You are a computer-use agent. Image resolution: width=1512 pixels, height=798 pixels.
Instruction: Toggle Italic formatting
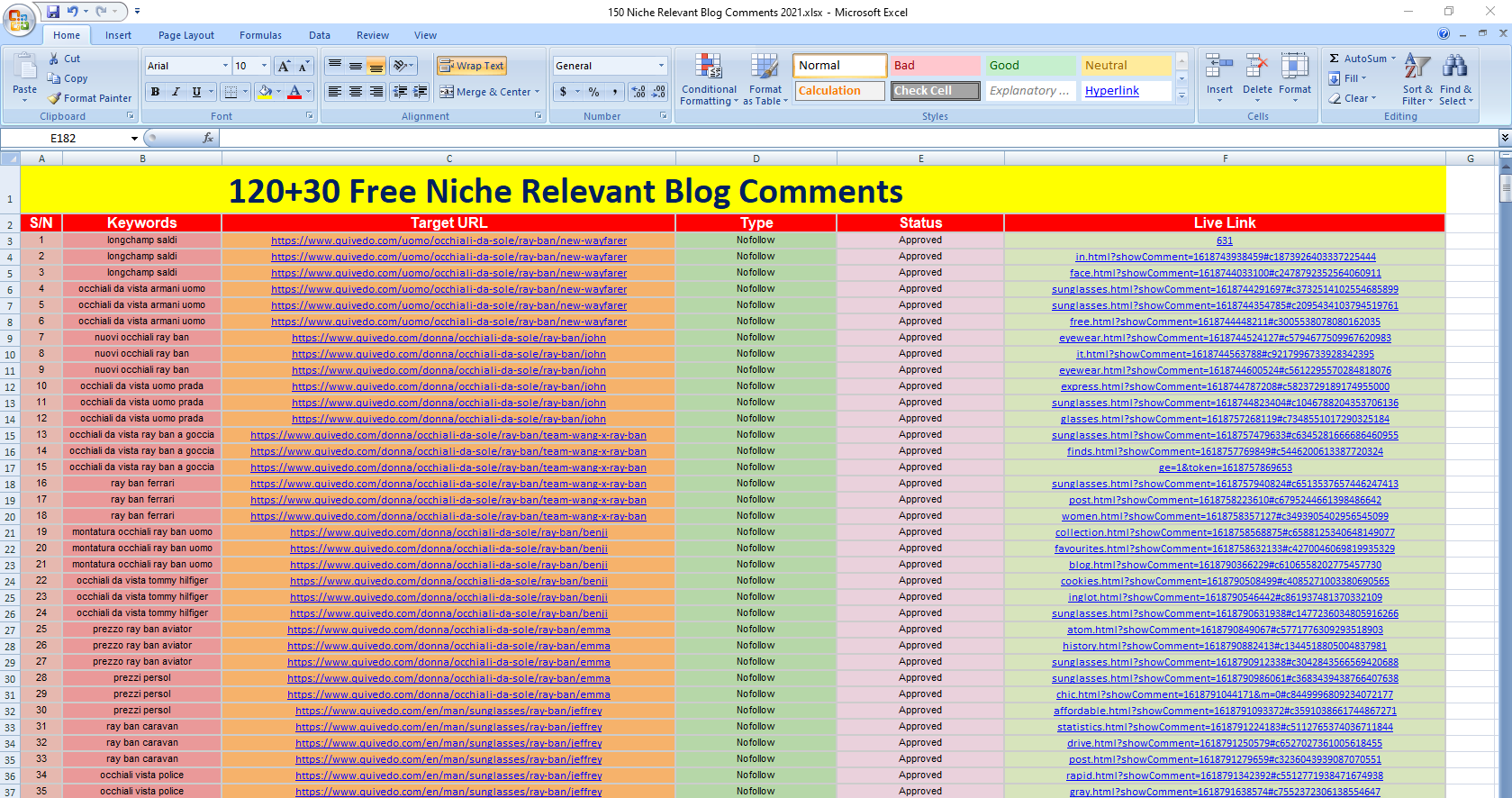(176, 92)
